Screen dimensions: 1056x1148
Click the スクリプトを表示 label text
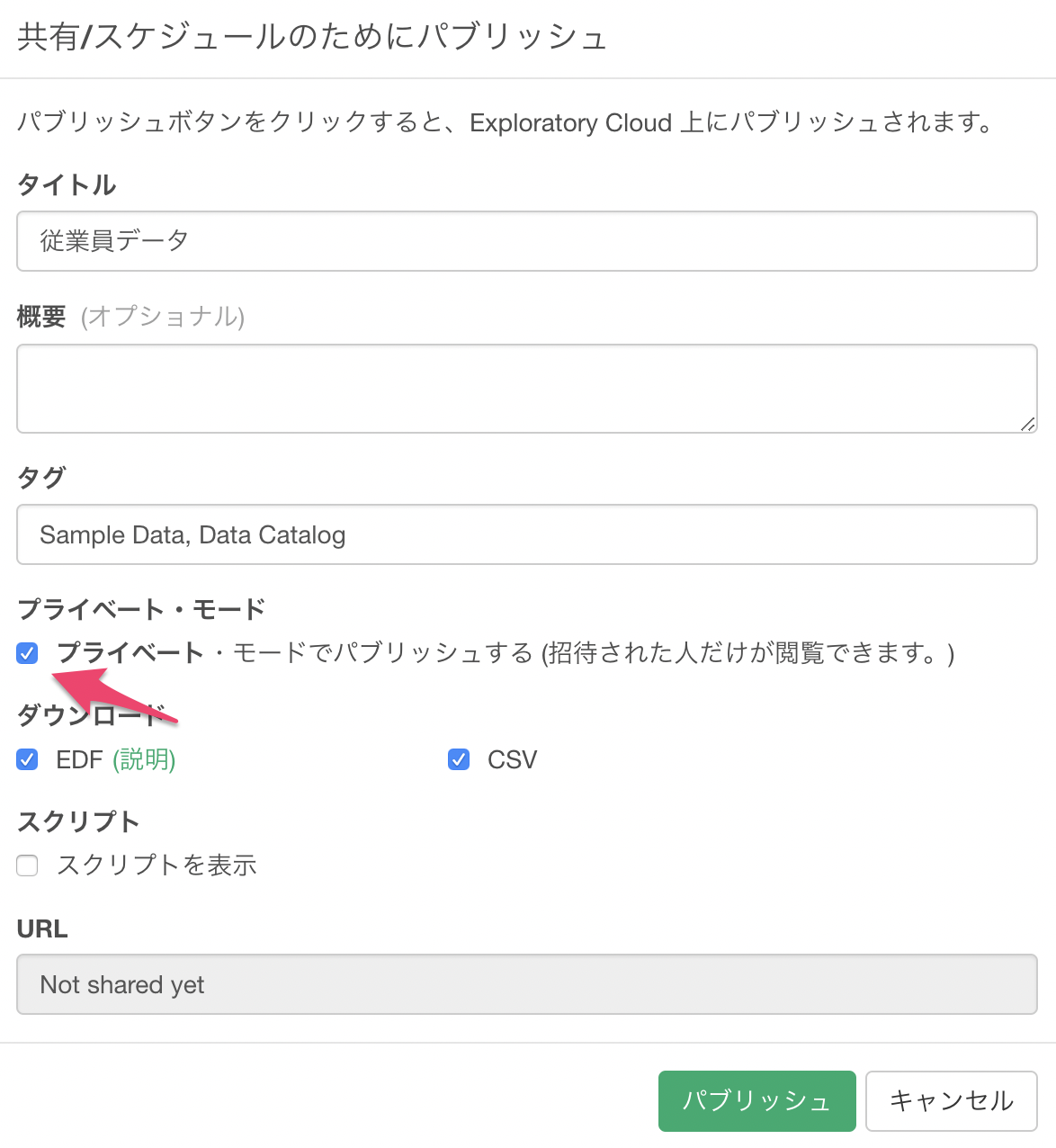pos(157,865)
